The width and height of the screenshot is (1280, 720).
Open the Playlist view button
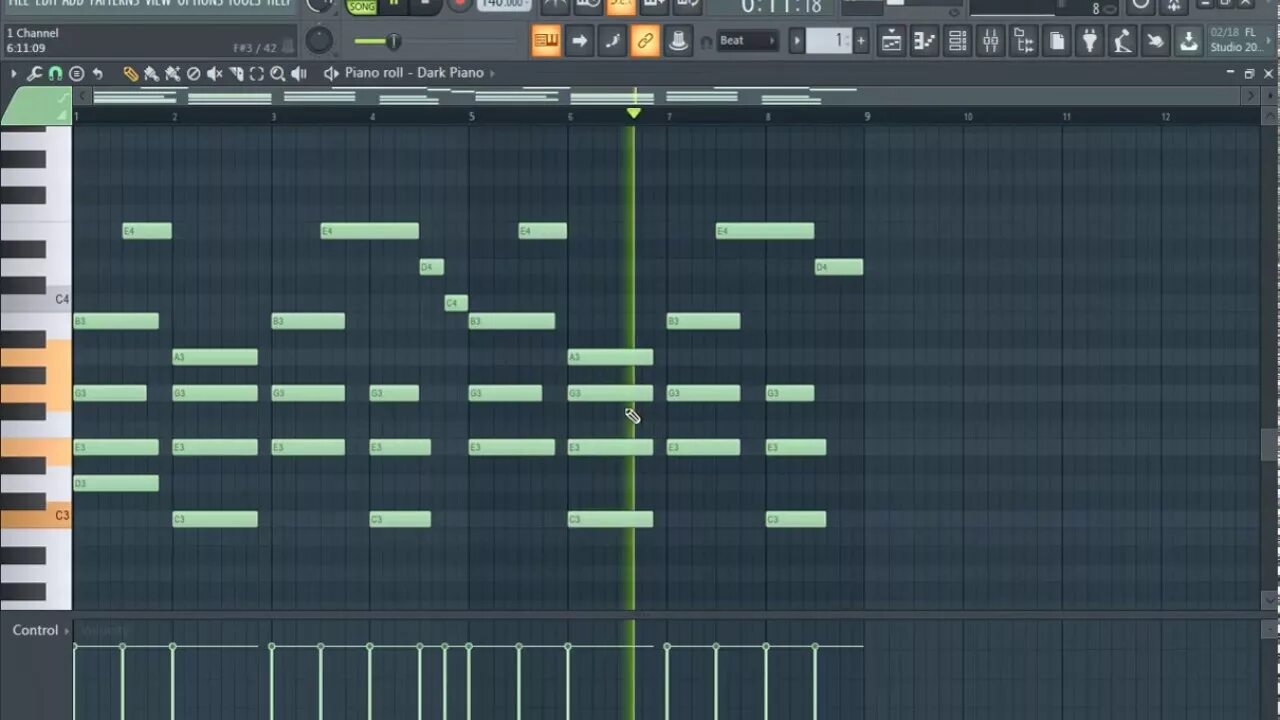(x=891, y=41)
